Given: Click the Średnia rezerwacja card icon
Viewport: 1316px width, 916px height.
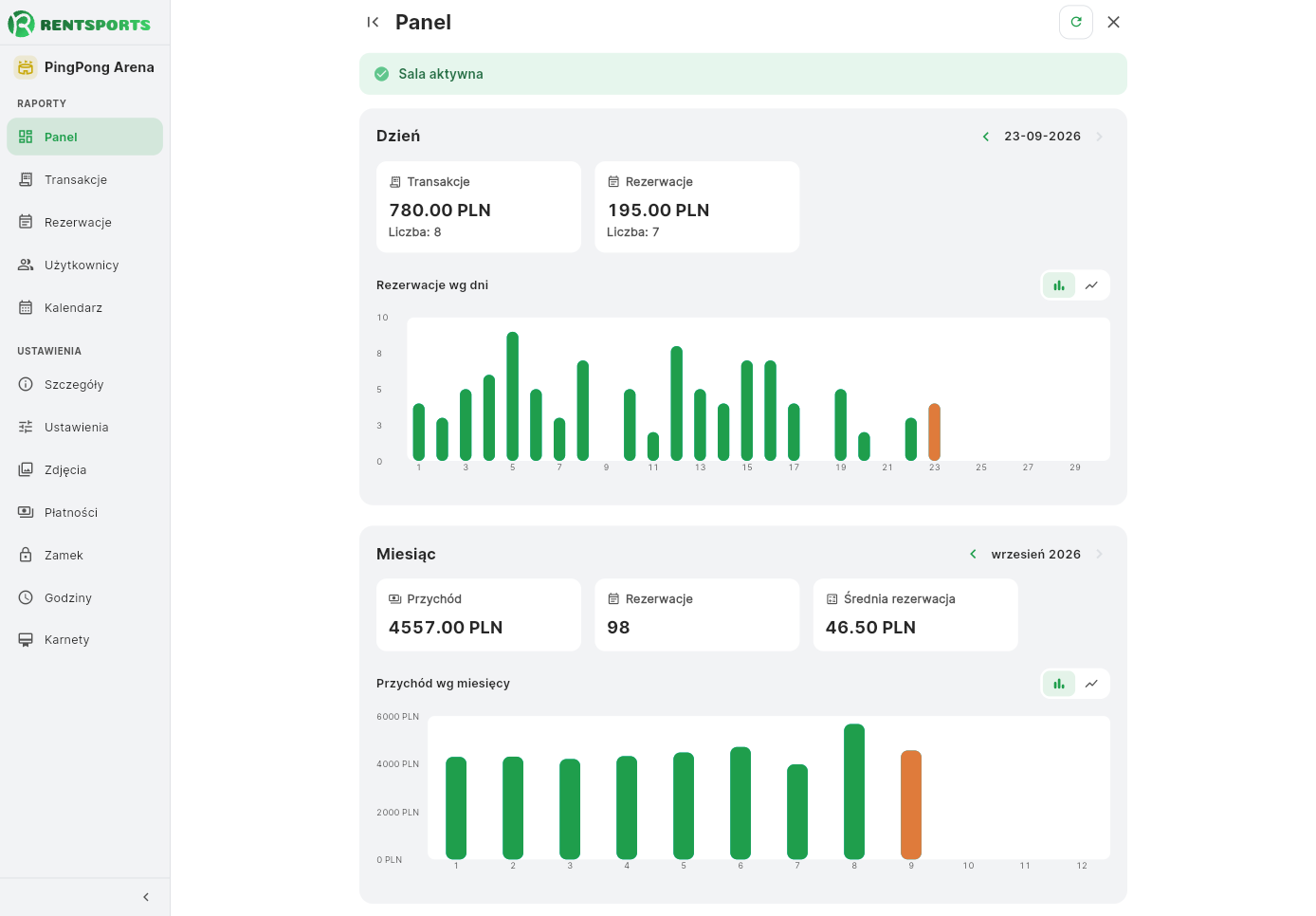Looking at the screenshot, I should click(x=832, y=599).
